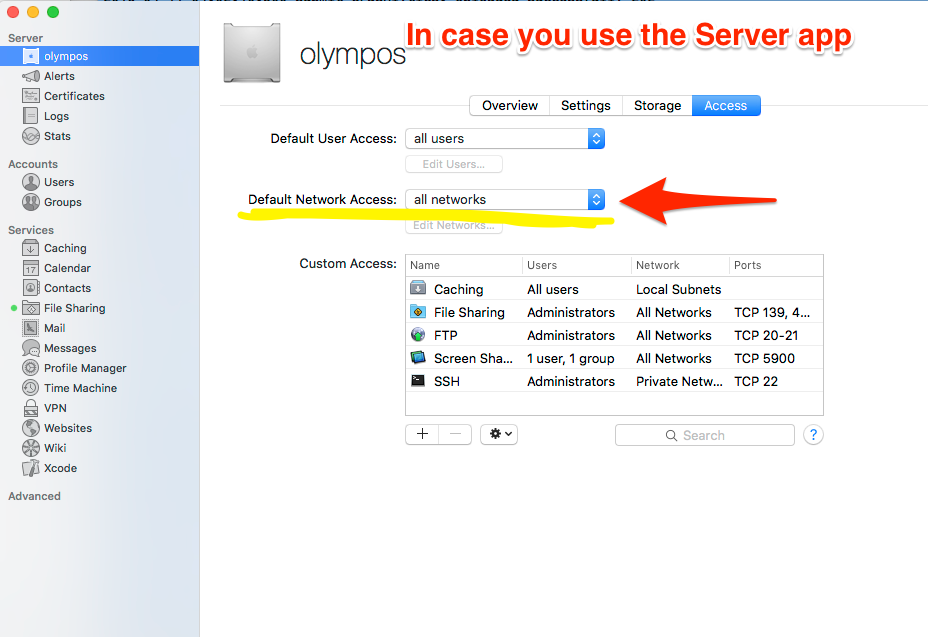
Task: Open the Users account icon
Action: point(31,182)
